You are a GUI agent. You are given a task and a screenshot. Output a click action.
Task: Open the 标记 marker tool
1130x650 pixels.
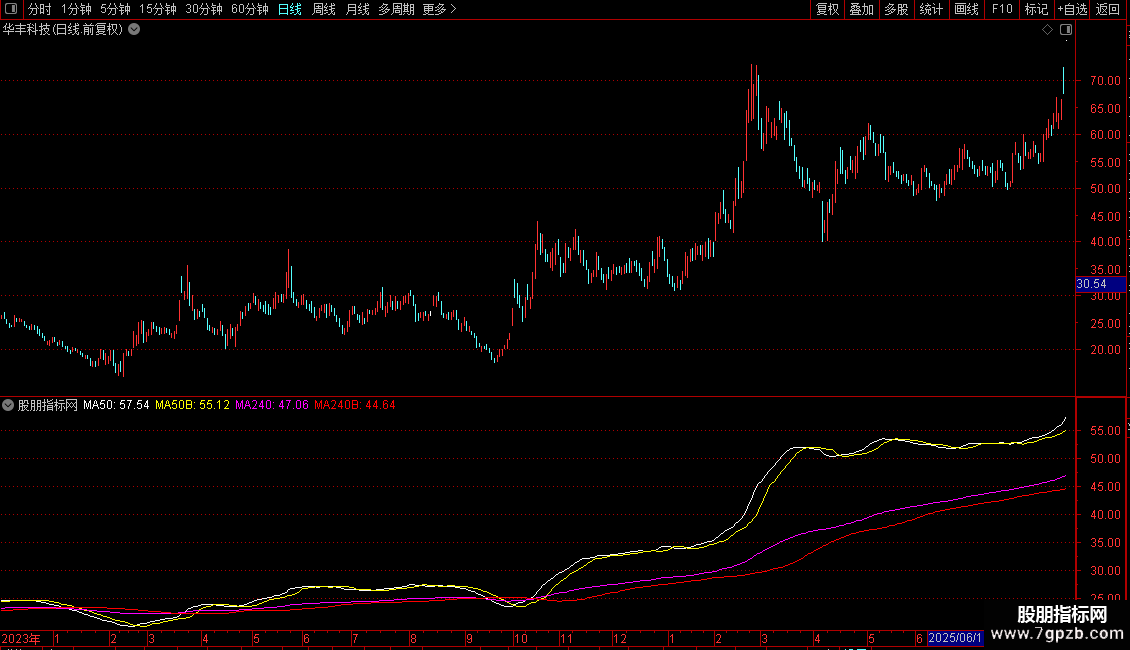pos(1036,9)
